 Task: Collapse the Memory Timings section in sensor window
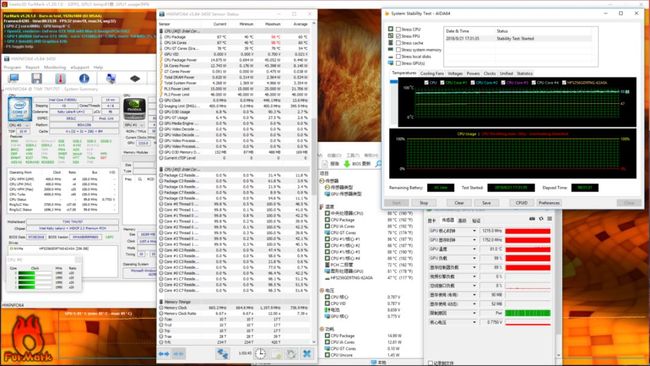(x=161, y=302)
